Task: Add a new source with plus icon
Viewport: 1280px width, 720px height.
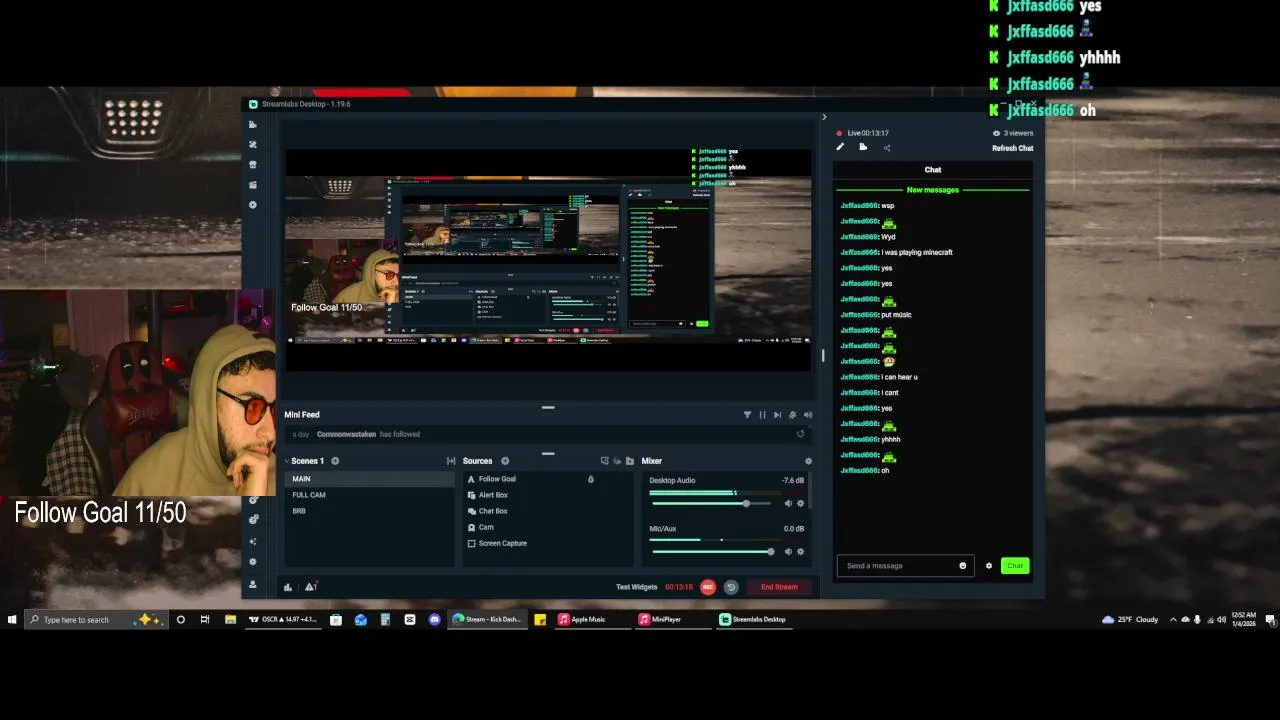Action: 505,461
